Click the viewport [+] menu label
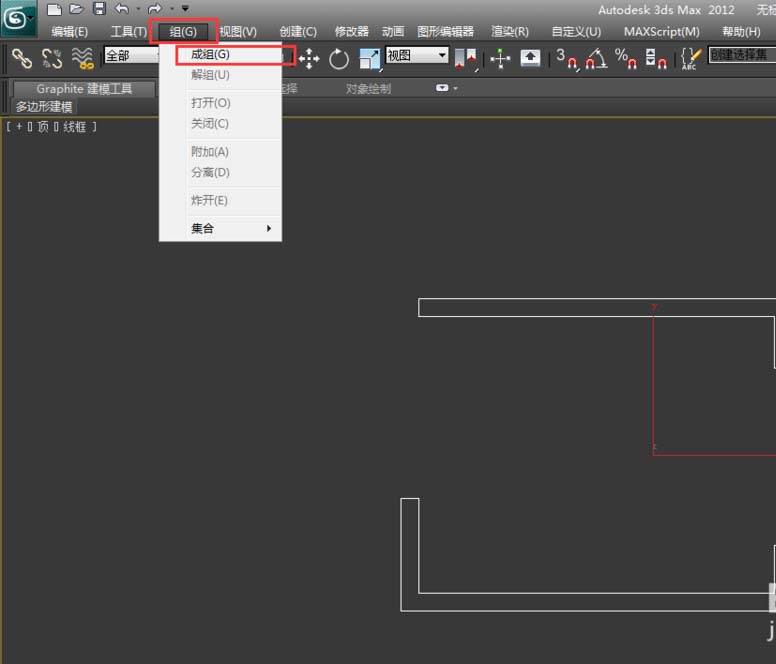The image size is (776, 664). (19, 127)
